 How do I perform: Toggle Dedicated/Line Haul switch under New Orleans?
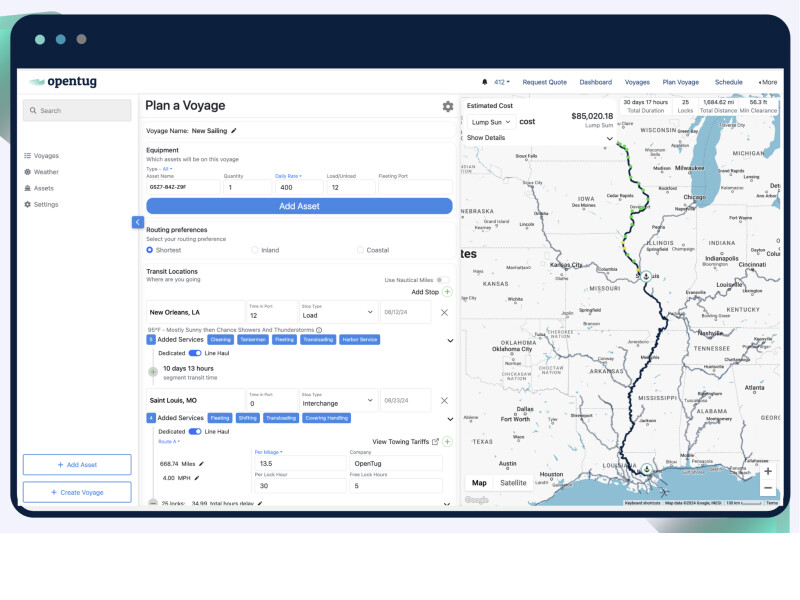195,353
